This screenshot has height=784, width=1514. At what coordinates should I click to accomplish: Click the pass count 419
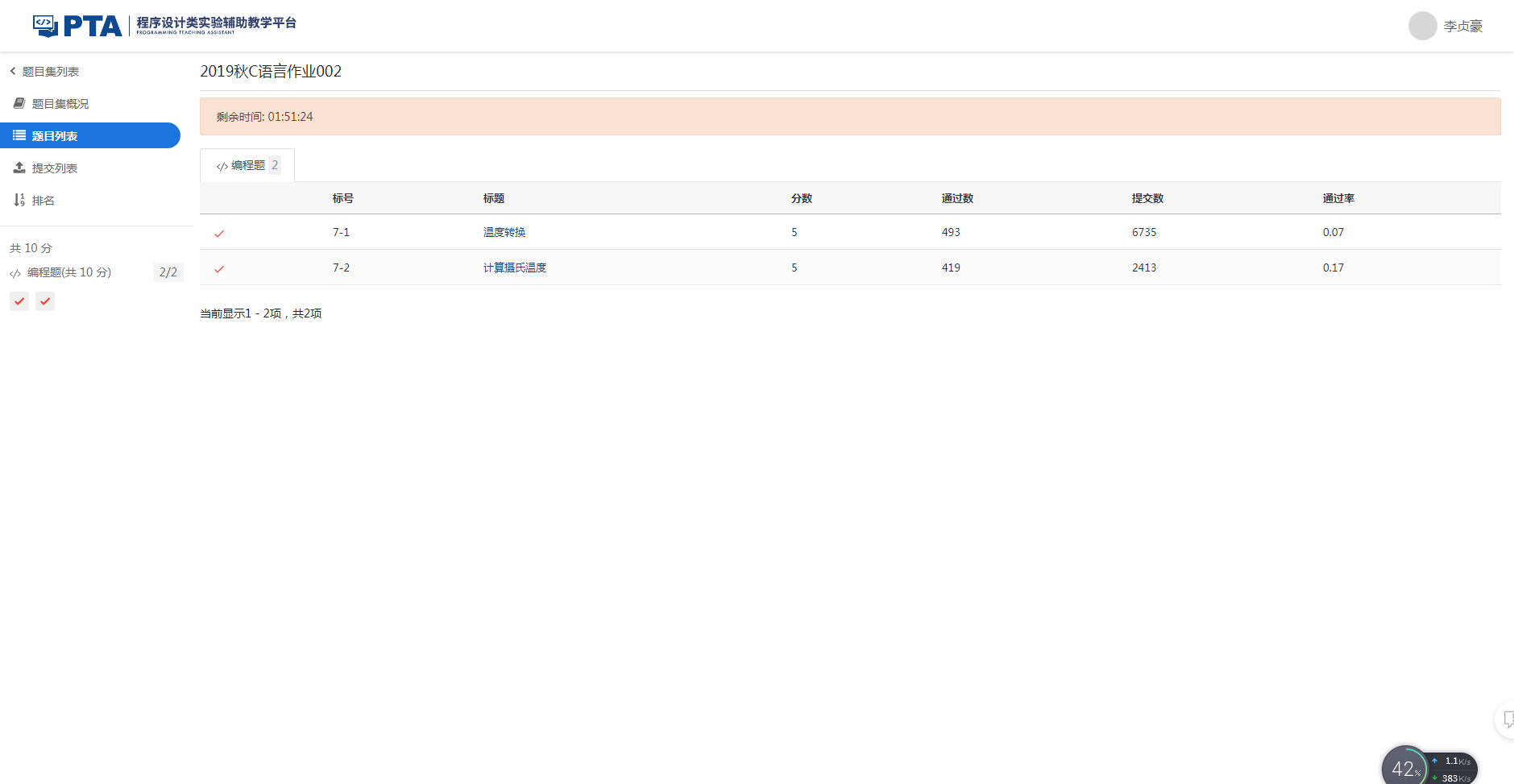pyautogui.click(x=951, y=268)
